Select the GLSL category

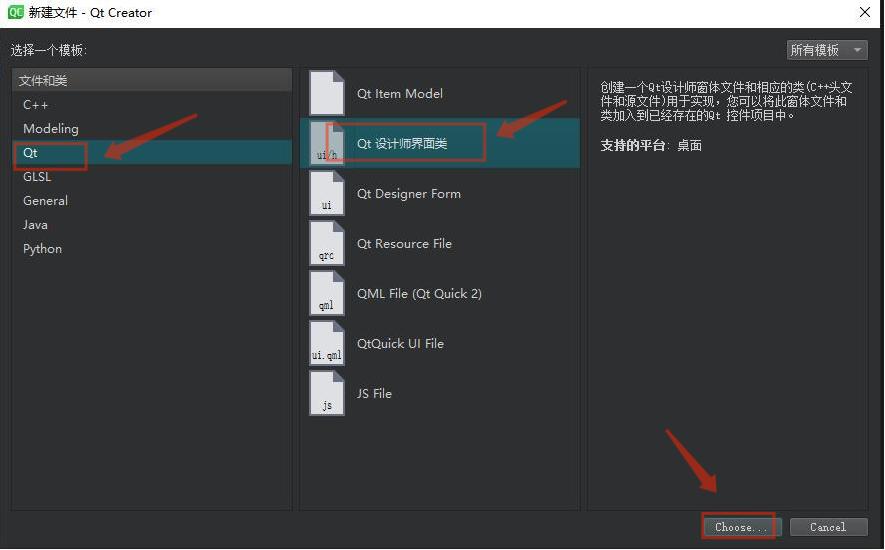[x=152, y=176]
